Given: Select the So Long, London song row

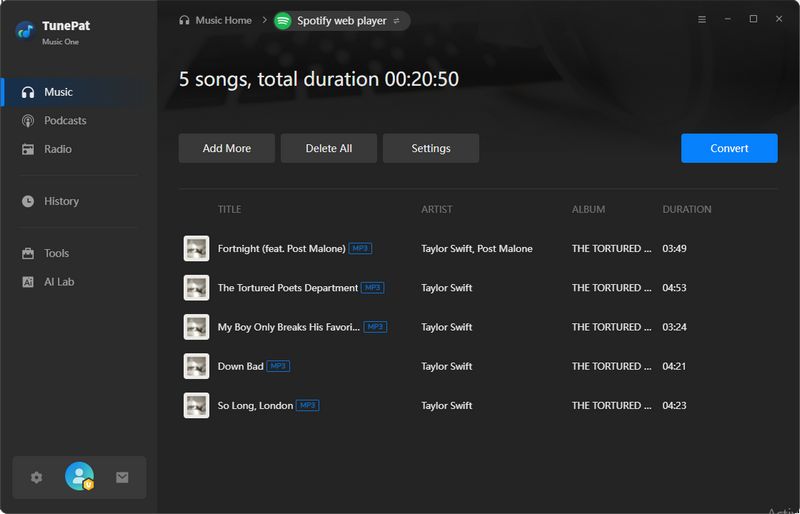Looking at the screenshot, I should (x=450, y=405).
